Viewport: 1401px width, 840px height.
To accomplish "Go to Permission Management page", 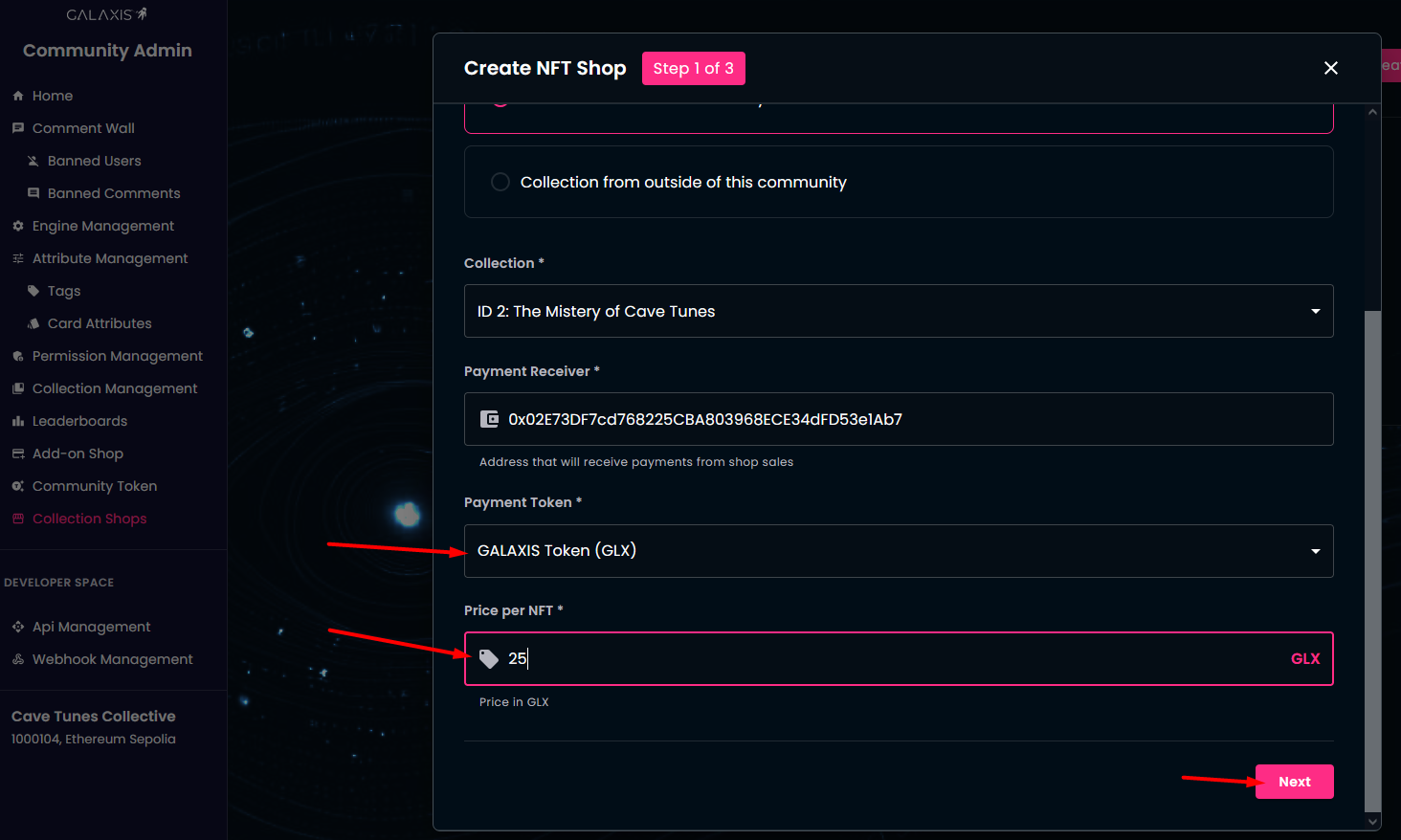I will point(117,356).
